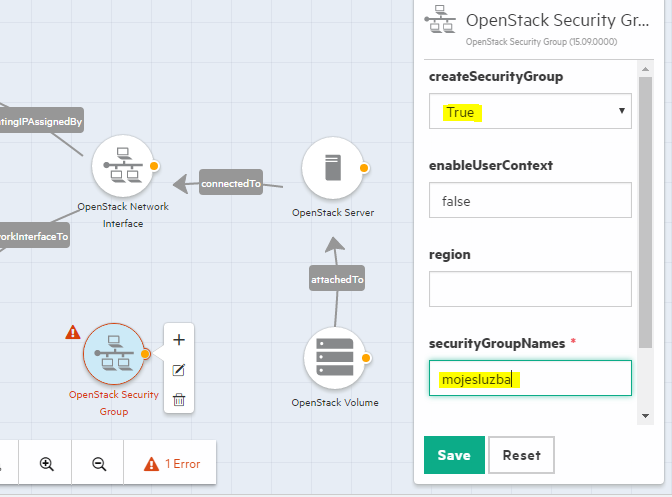The image size is (672, 497).
Task: Click the orange connector dot on the OpenStack Server node
Action: (364, 168)
